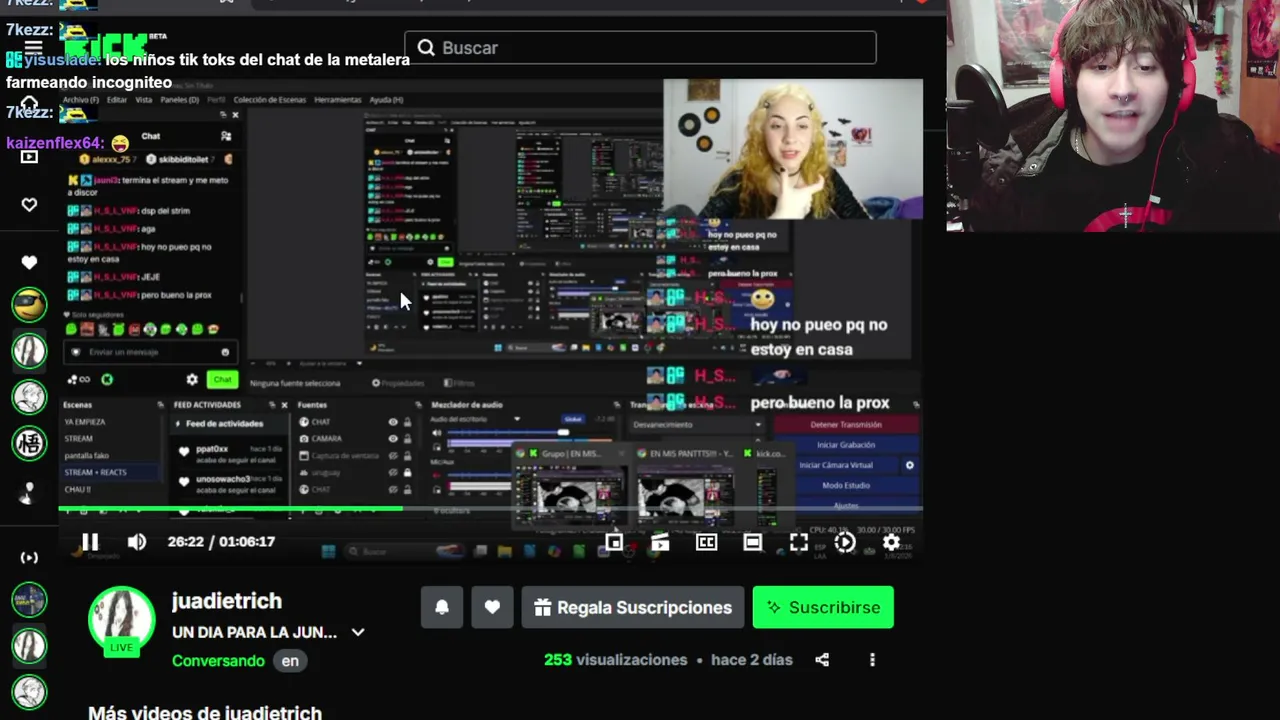Open the home icon in Kick sidebar

click(x=29, y=104)
